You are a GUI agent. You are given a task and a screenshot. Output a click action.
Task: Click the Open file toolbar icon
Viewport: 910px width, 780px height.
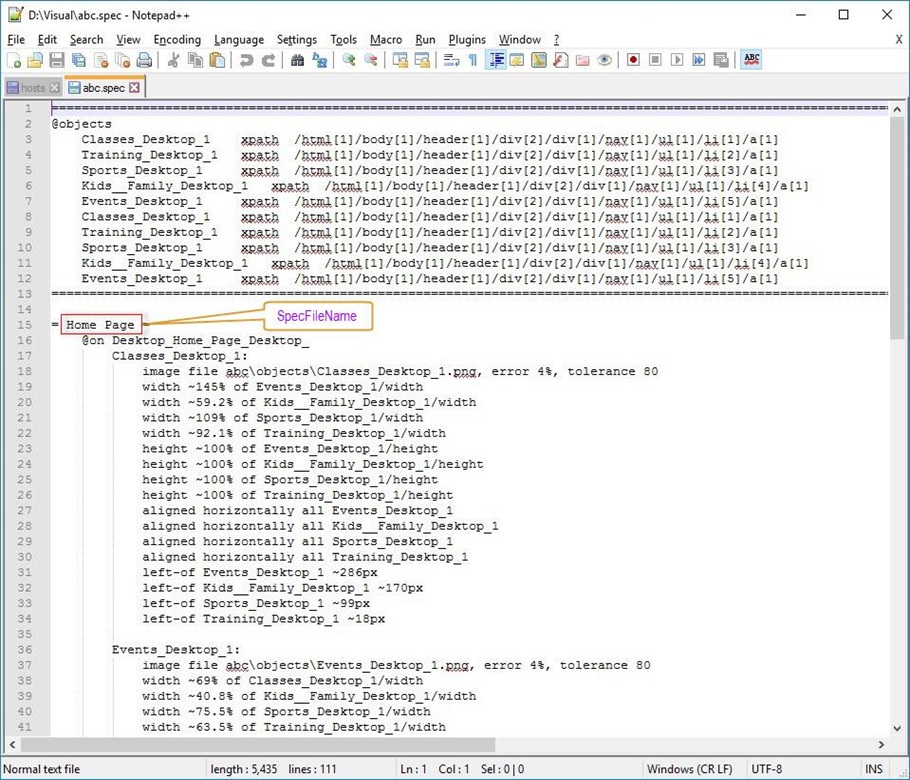35,60
